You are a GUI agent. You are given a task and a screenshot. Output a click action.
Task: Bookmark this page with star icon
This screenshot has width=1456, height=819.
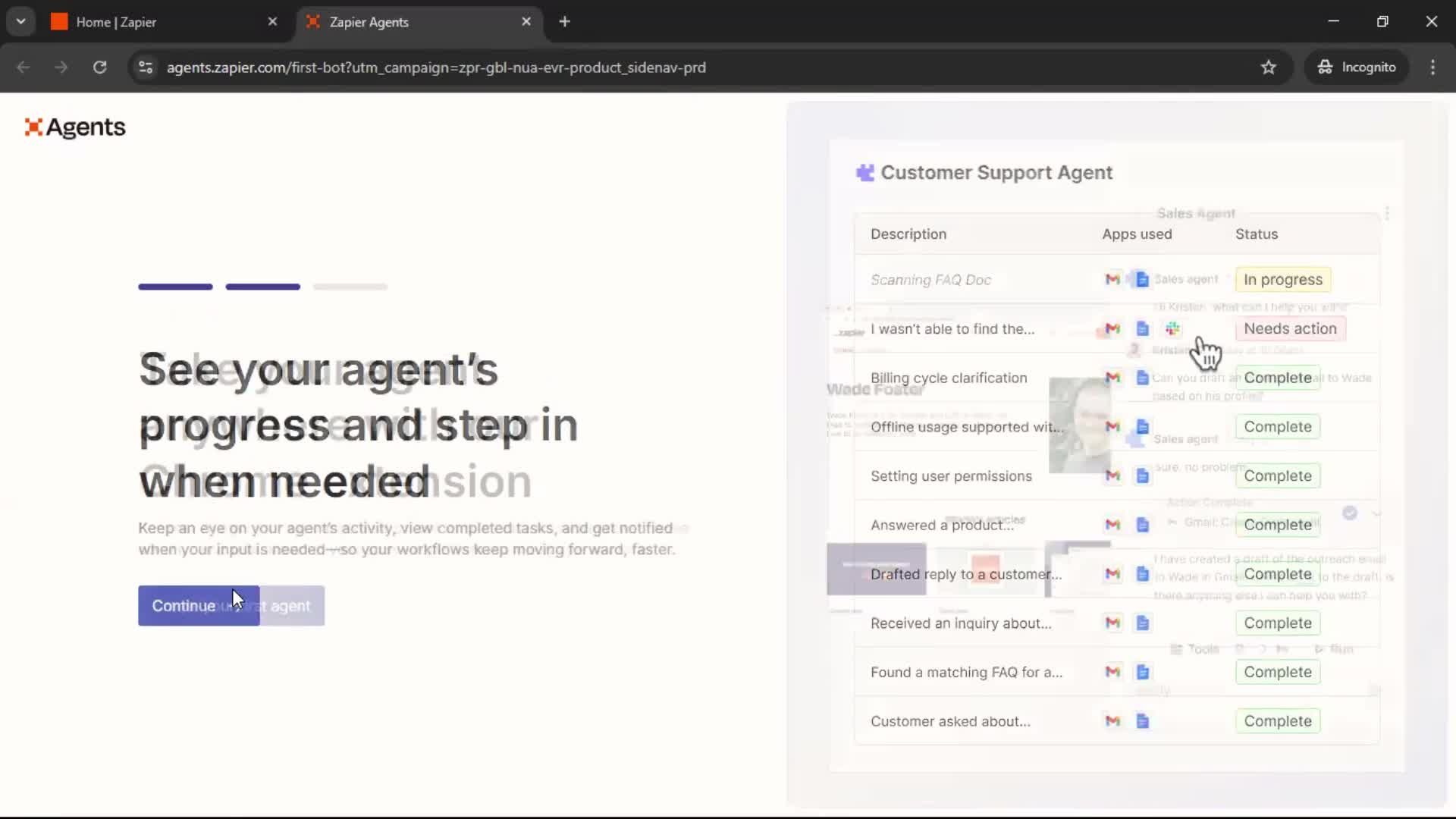[x=1268, y=67]
